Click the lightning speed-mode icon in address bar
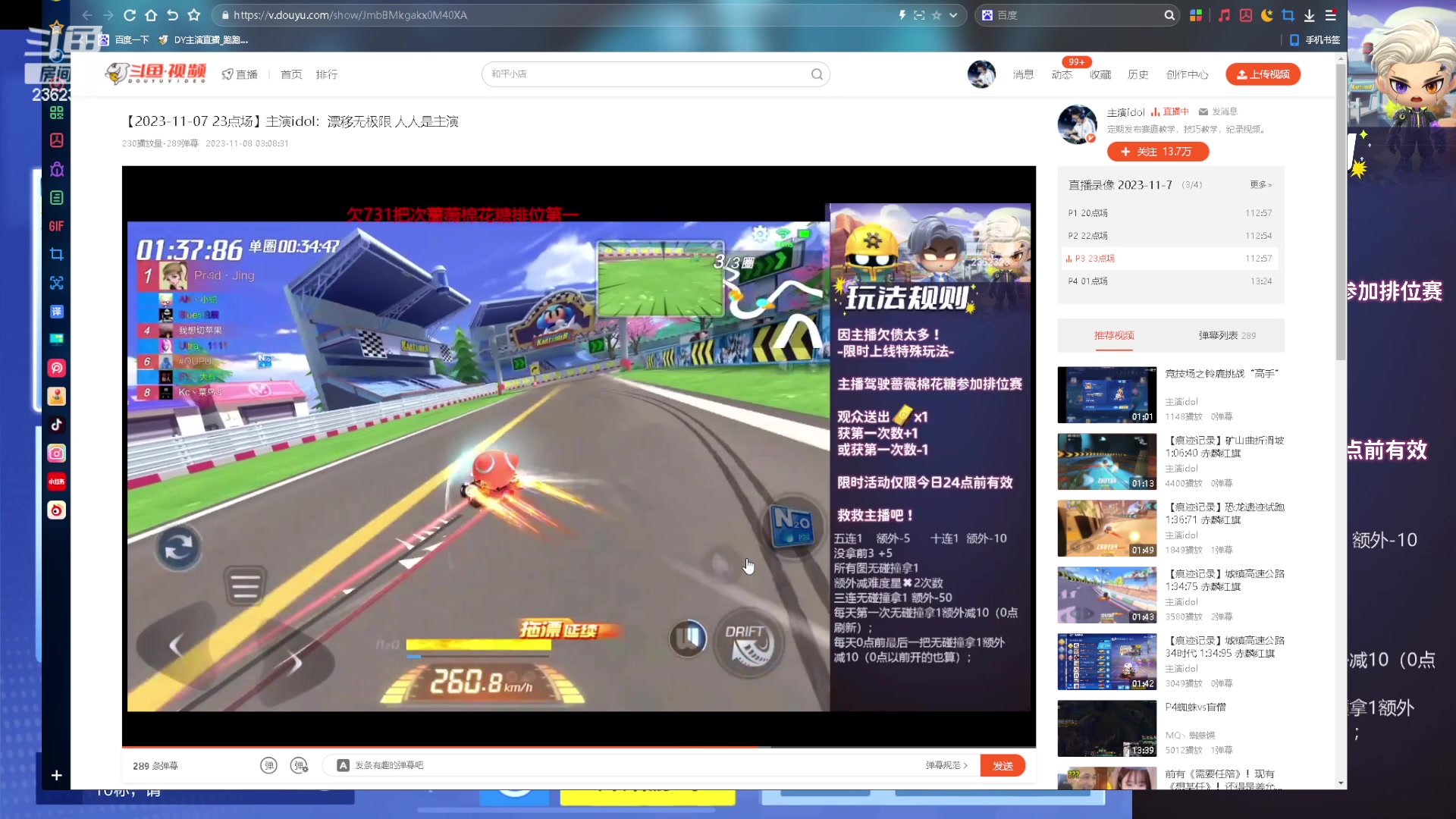 click(x=902, y=15)
